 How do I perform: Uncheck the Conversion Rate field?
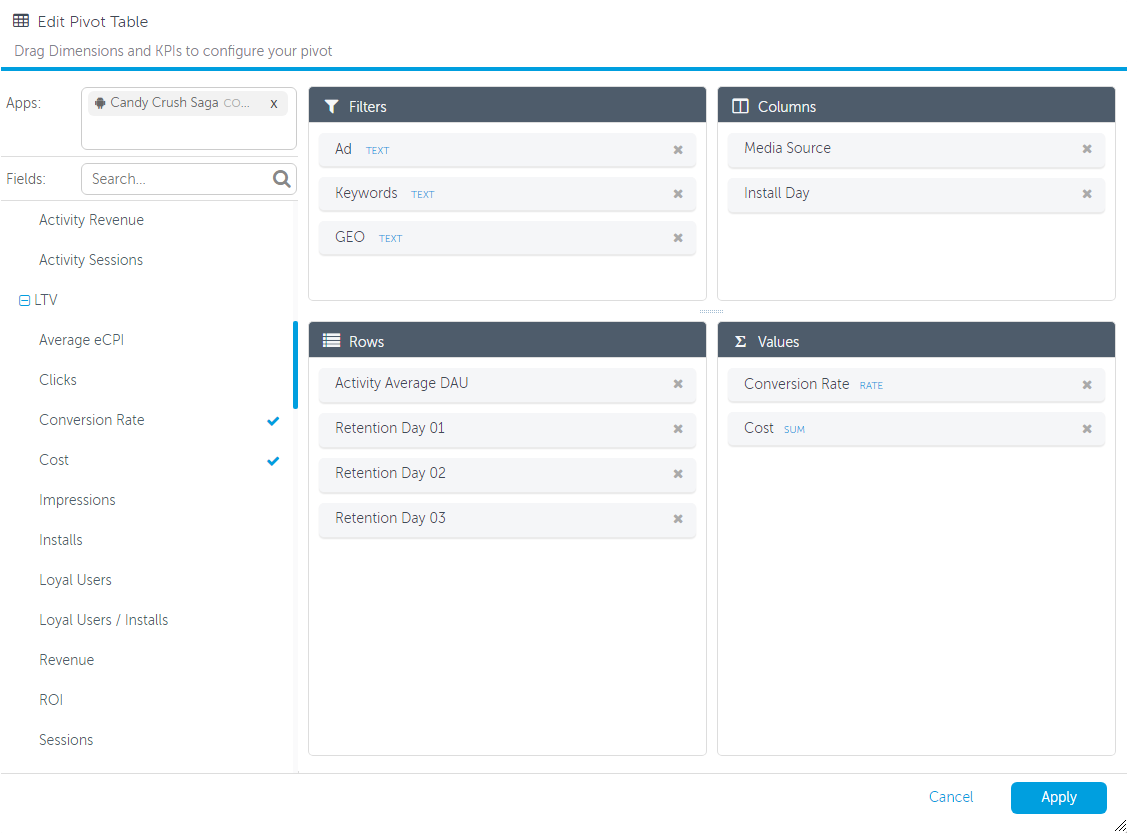click(x=273, y=421)
